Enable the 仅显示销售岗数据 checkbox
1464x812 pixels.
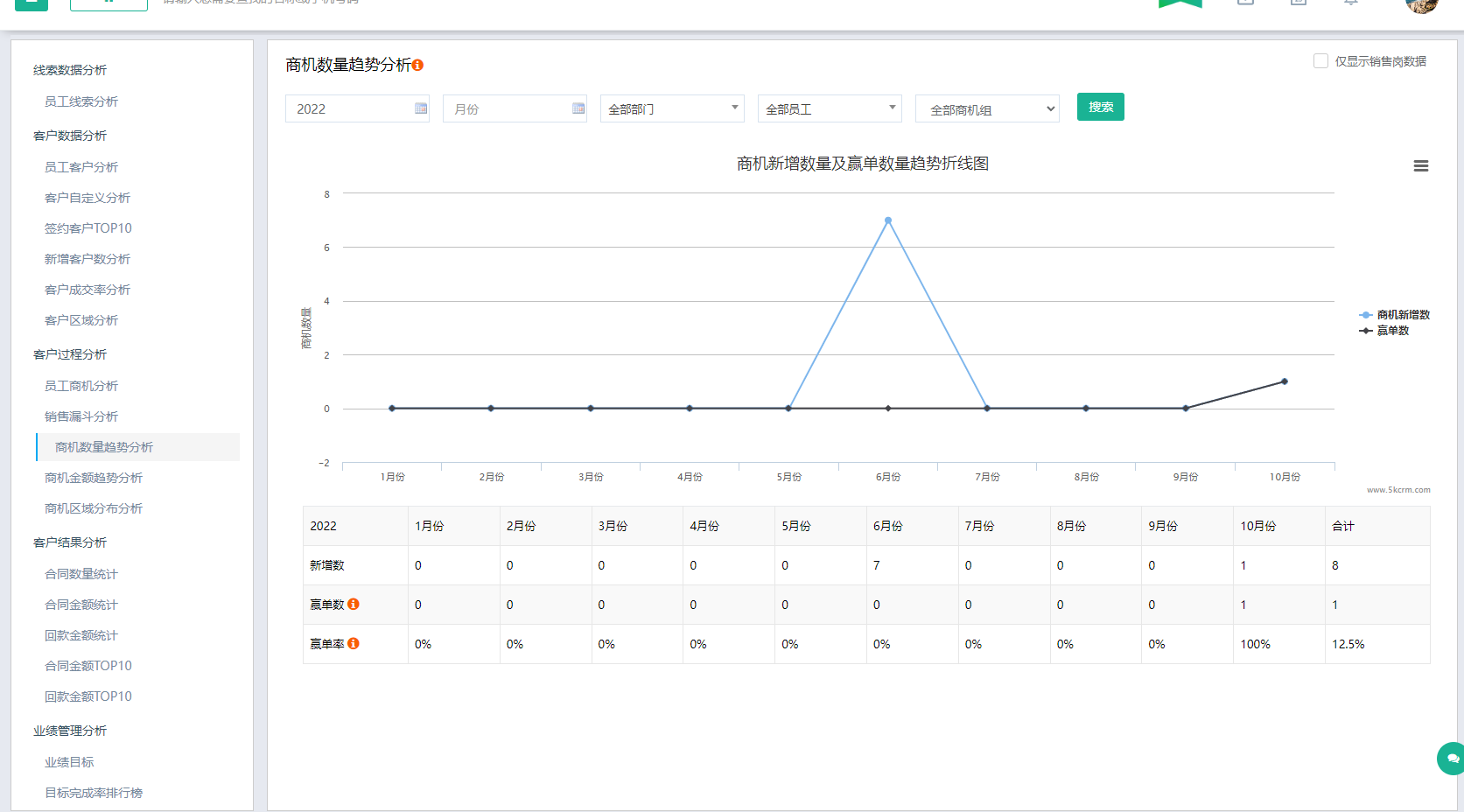point(1320,60)
